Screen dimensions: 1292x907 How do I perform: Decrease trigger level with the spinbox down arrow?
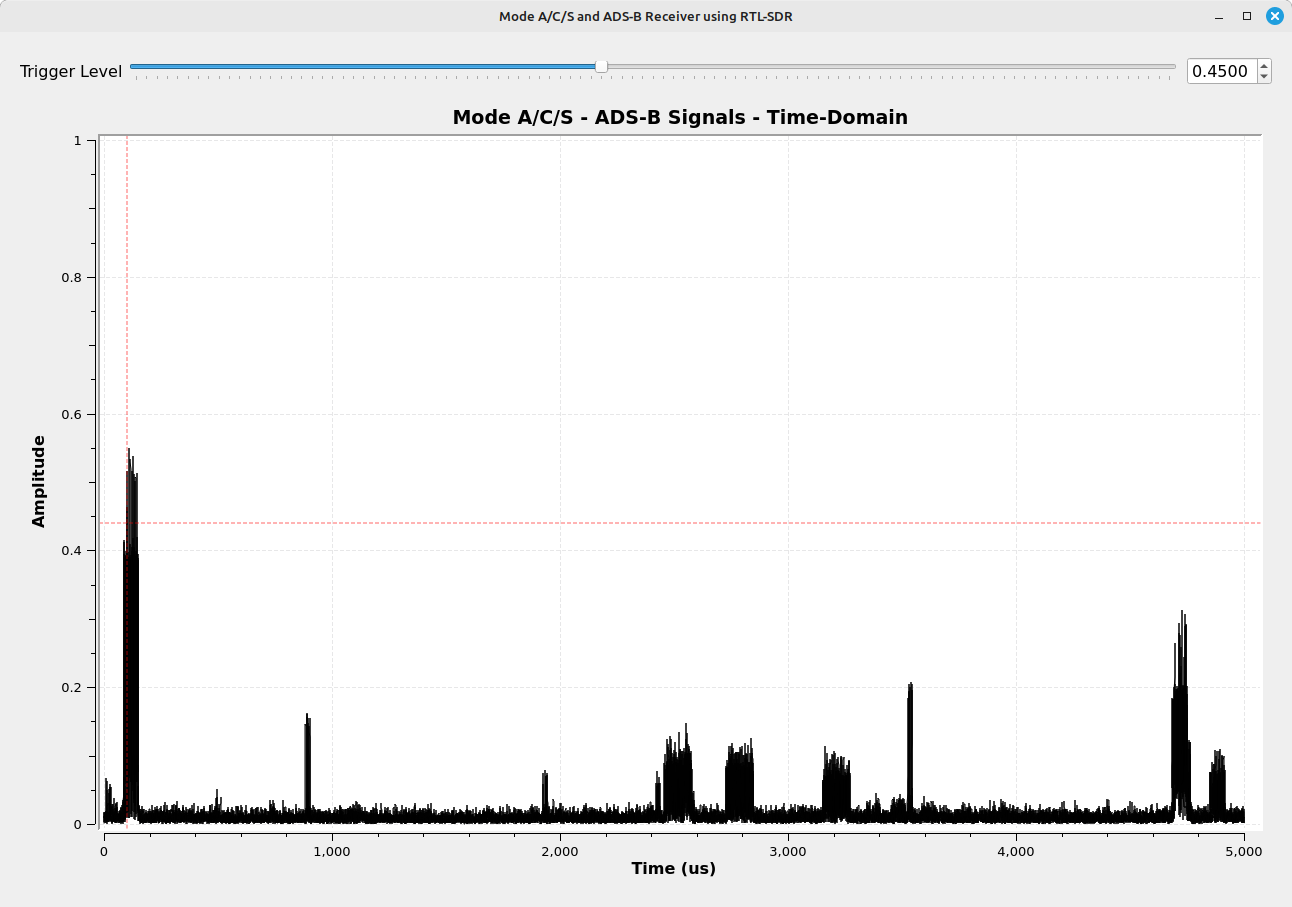pyautogui.click(x=1264, y=77)
